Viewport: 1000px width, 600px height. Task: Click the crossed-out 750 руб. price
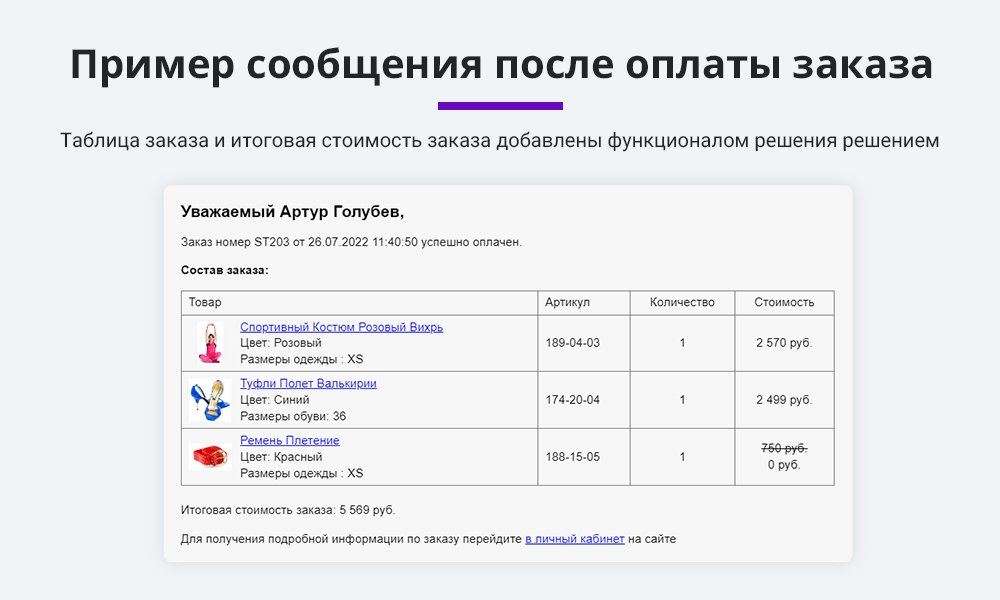(x=782, y=448)
